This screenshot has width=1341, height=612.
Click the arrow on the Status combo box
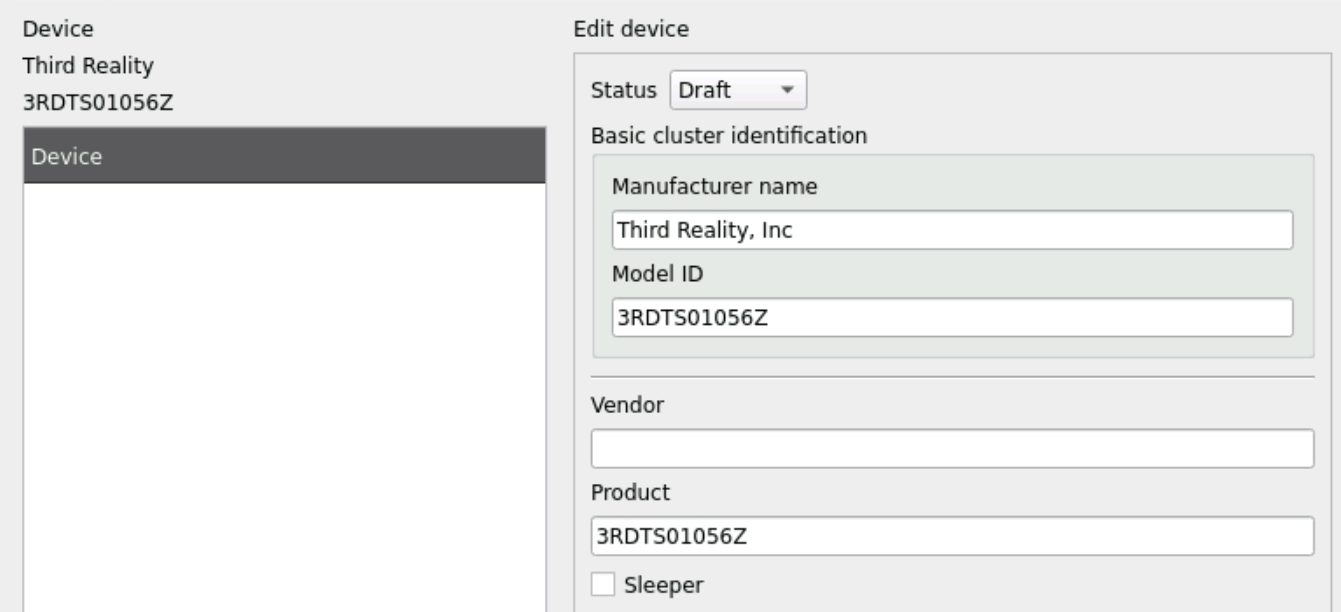pyautogui.click(x=787, y=91)
